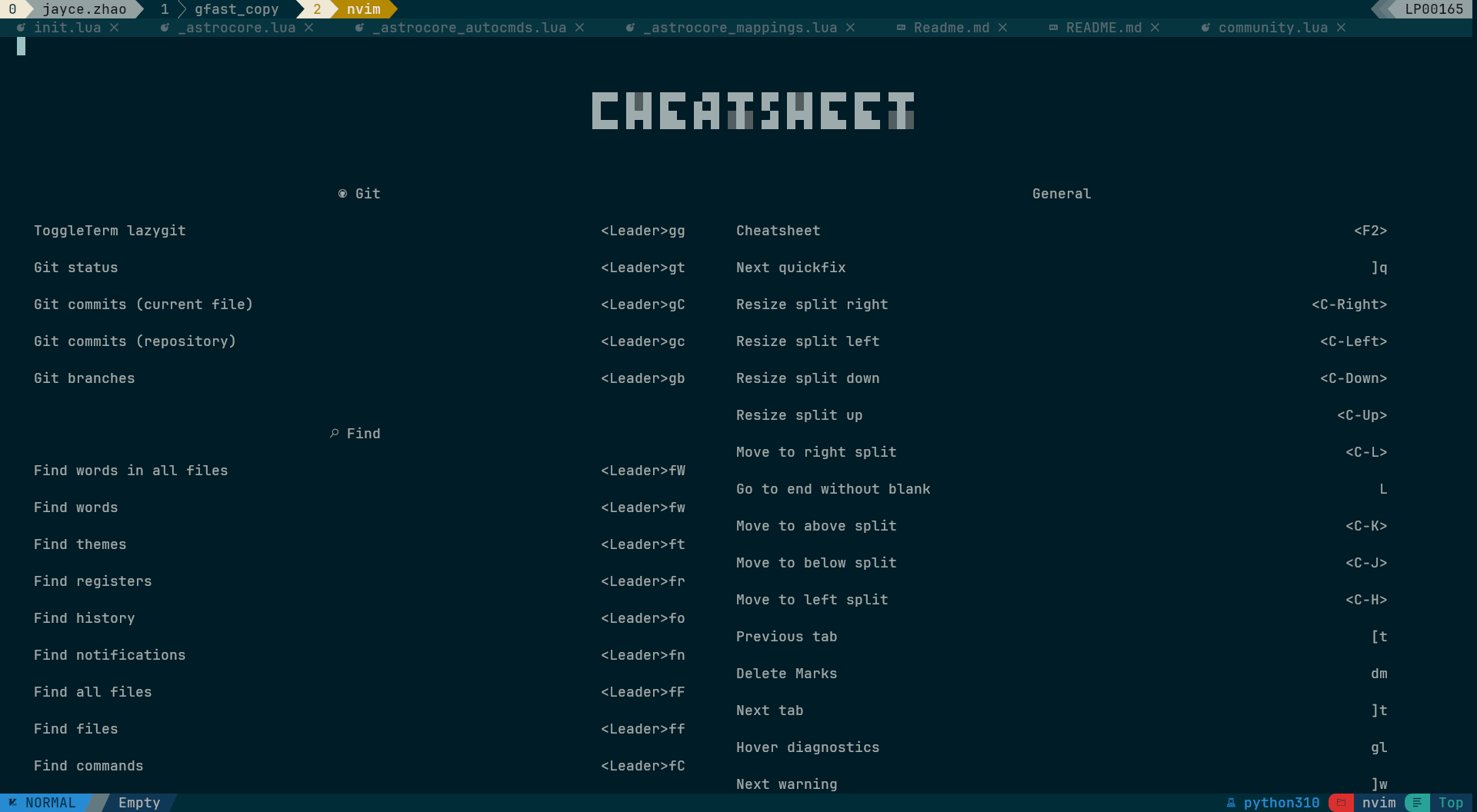Close the _astrocore_autocmds.lua tab
Viewport: 1477px width, 812px height.
click(x=579, y=28)
